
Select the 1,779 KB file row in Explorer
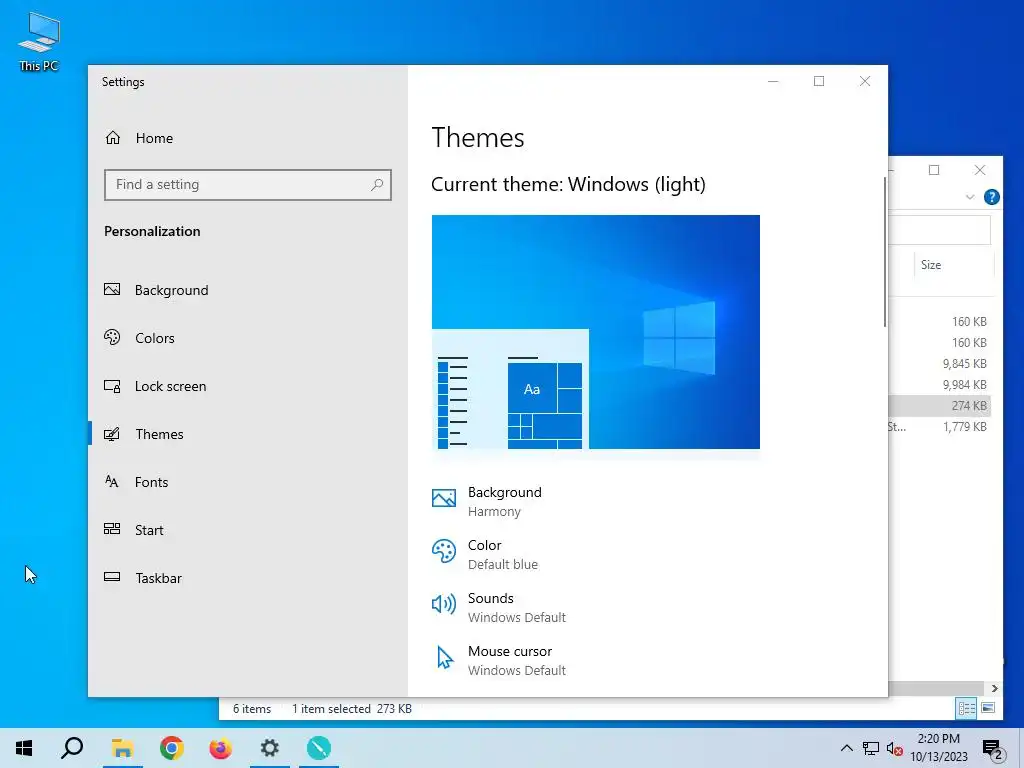pos(940,426)
